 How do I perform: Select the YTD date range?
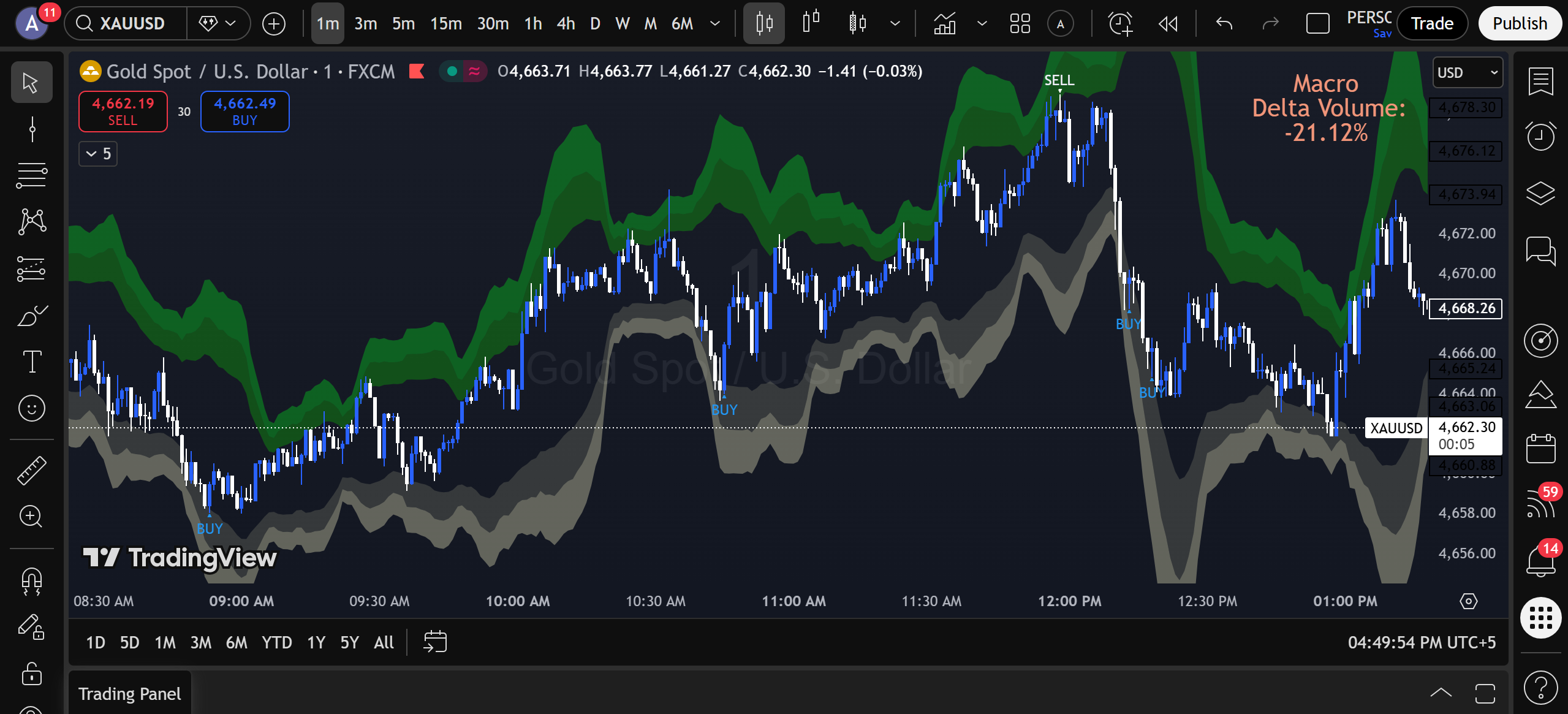coord(277,642)
